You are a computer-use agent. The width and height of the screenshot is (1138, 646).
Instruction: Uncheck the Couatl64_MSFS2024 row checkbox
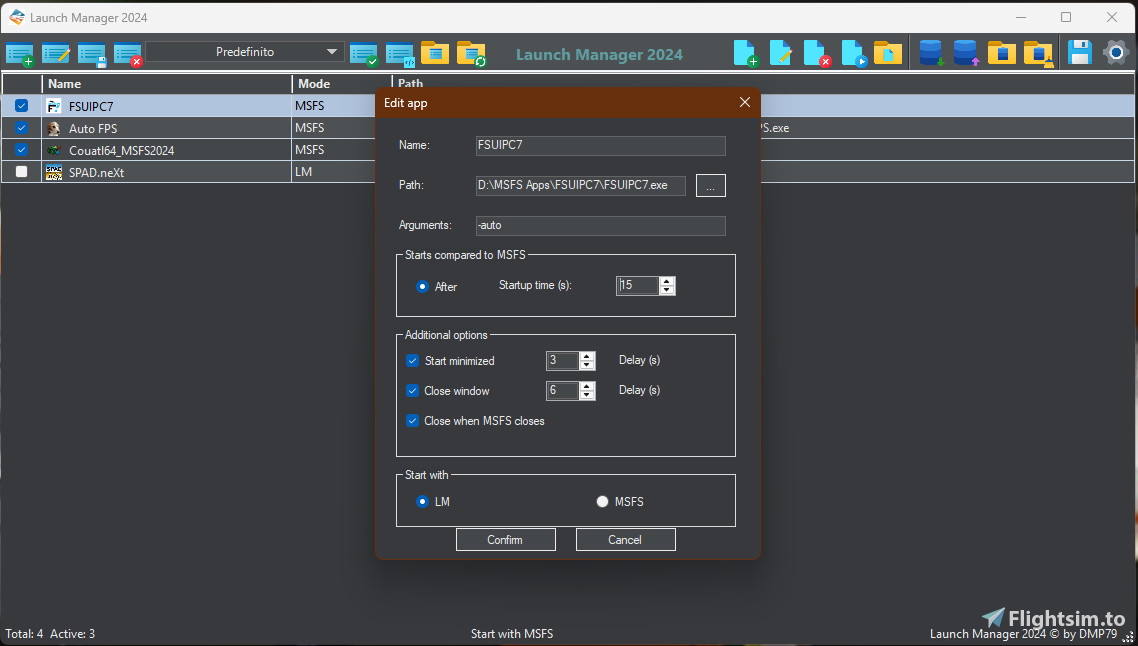22,150
